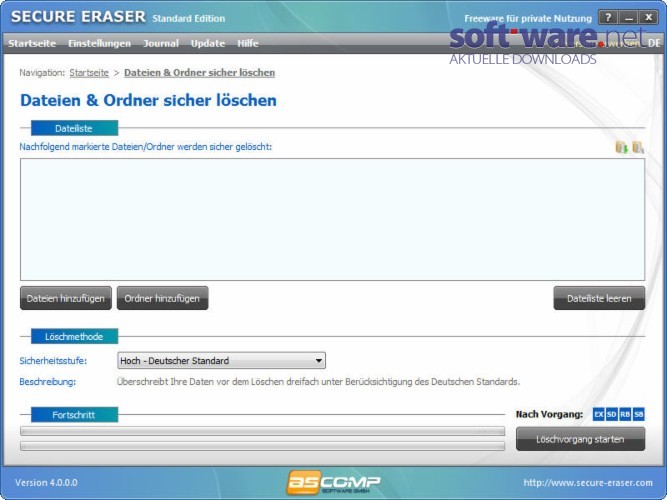Toggle the SB standby after-process option
The width and height of the screenshot is (667, 500).
click(638, 414)
